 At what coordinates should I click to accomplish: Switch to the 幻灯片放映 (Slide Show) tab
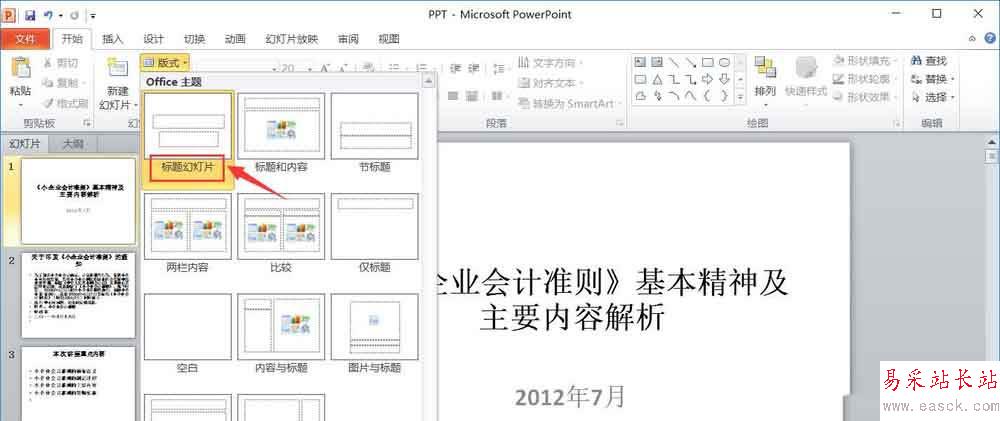coord(291,39)
